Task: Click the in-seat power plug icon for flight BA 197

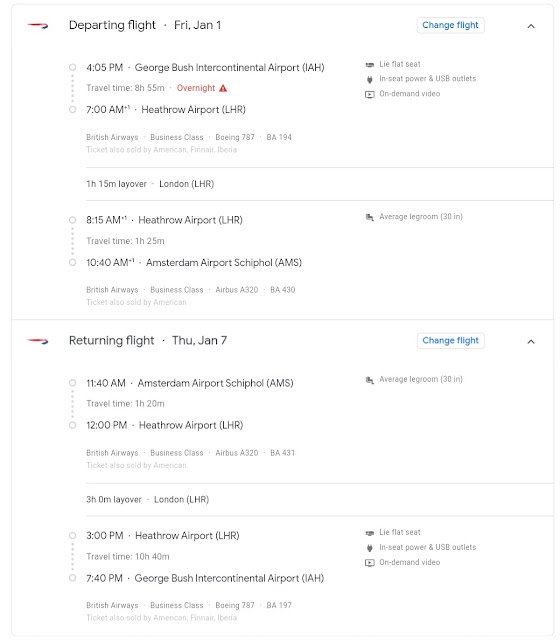Action: click(x=369, y=548)
